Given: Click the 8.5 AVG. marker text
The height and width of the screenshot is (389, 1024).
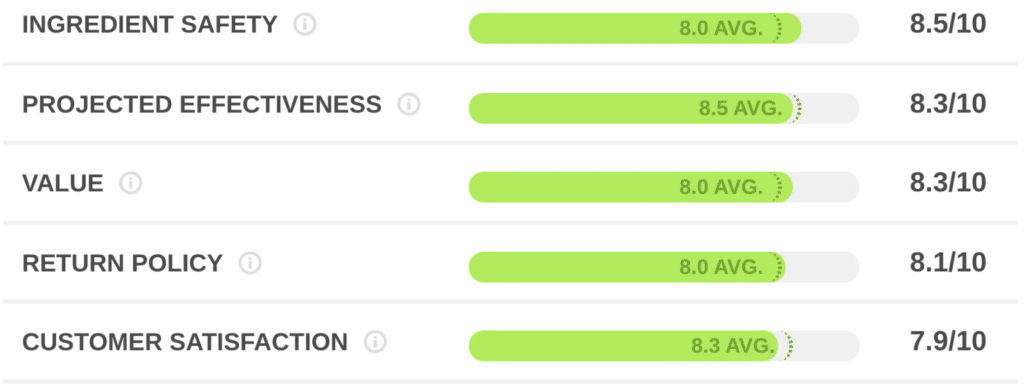Looking at the screenshot, I should (741, 108).
